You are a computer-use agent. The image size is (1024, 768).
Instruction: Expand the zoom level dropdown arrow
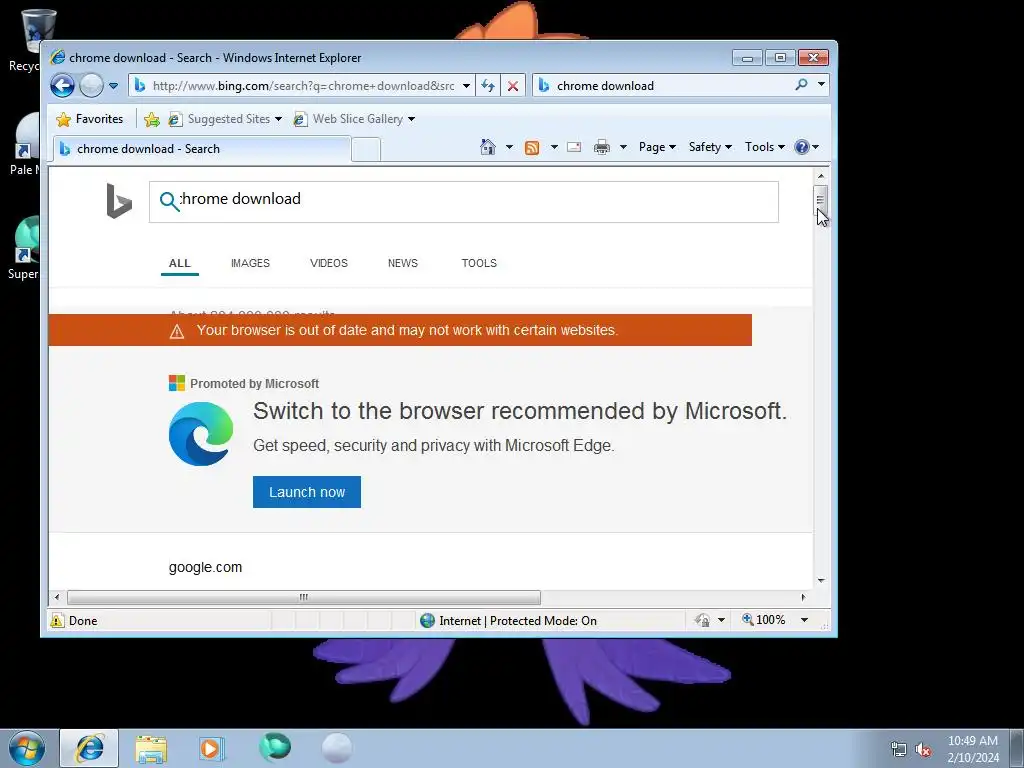click(x=805, y=620)
